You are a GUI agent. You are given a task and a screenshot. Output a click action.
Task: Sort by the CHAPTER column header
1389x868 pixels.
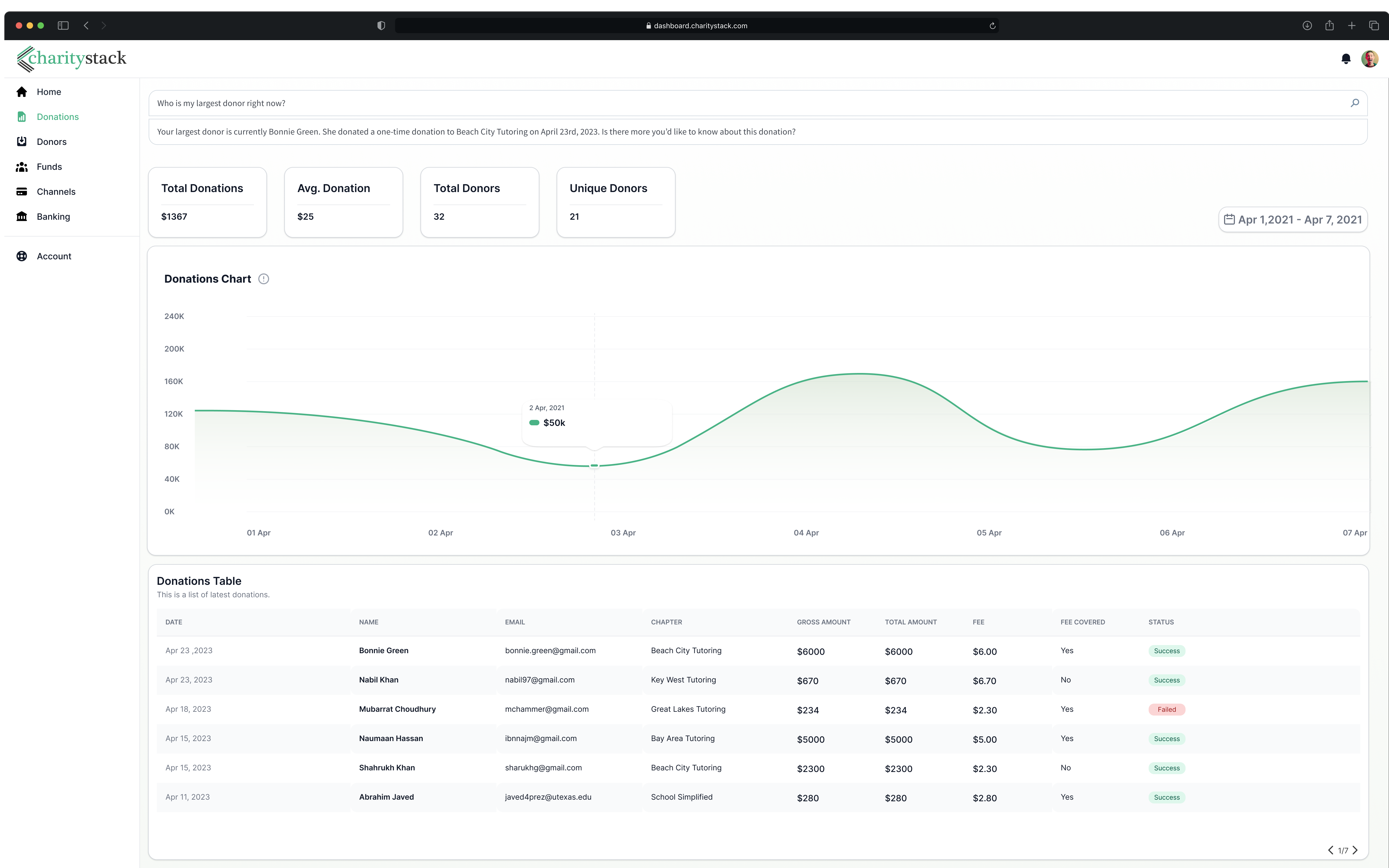pos(666,622)
